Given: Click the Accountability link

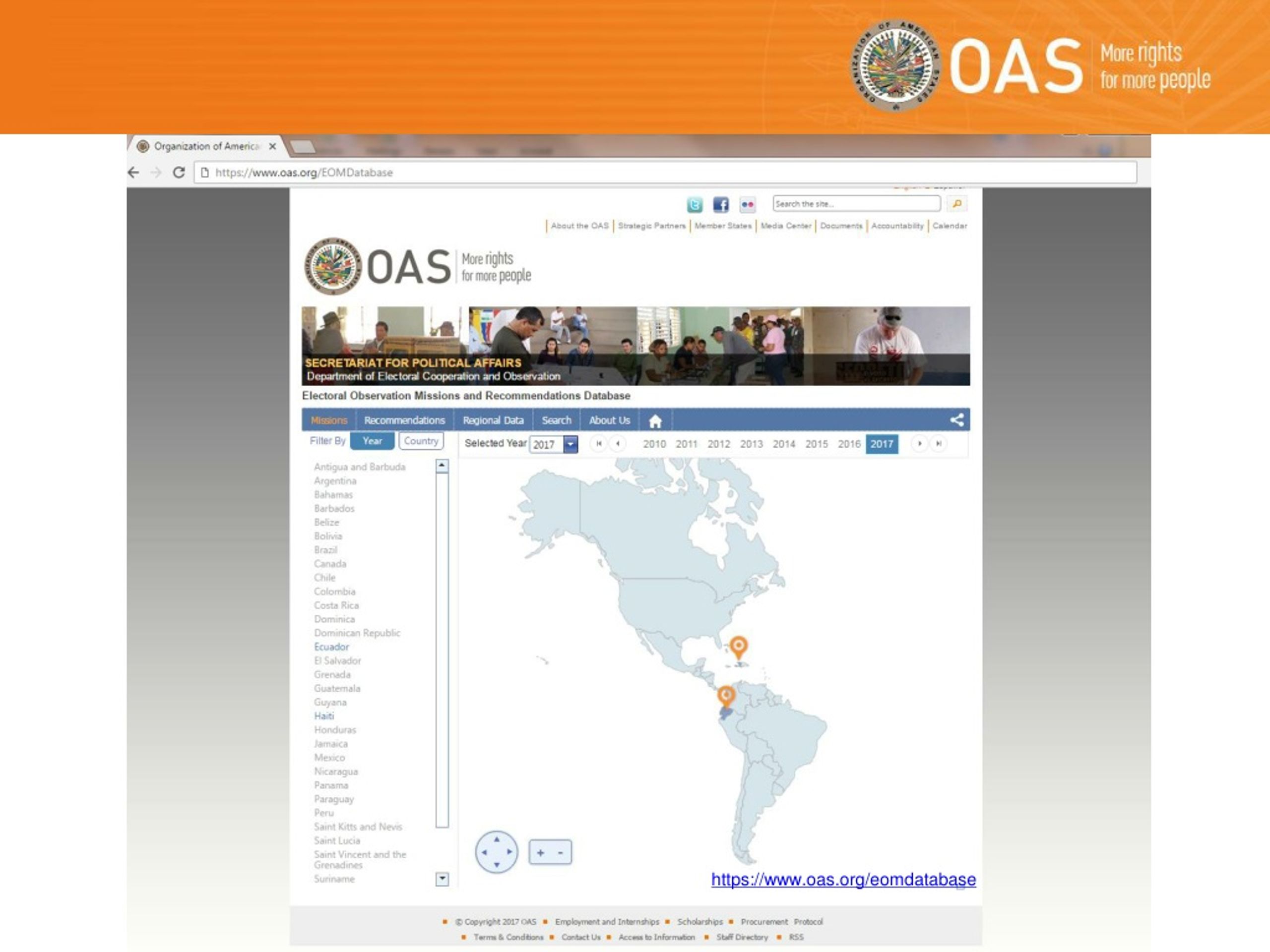Looking at the screenshot, I should click(897, 226).
